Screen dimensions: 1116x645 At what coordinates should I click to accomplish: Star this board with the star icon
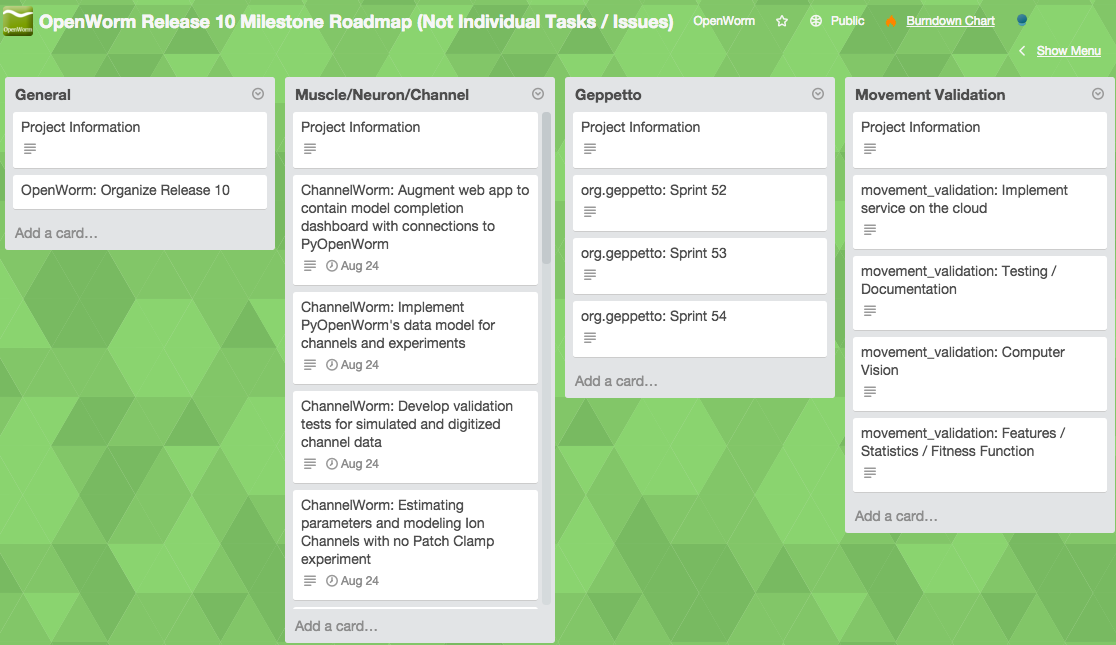[x=782, y=21]
